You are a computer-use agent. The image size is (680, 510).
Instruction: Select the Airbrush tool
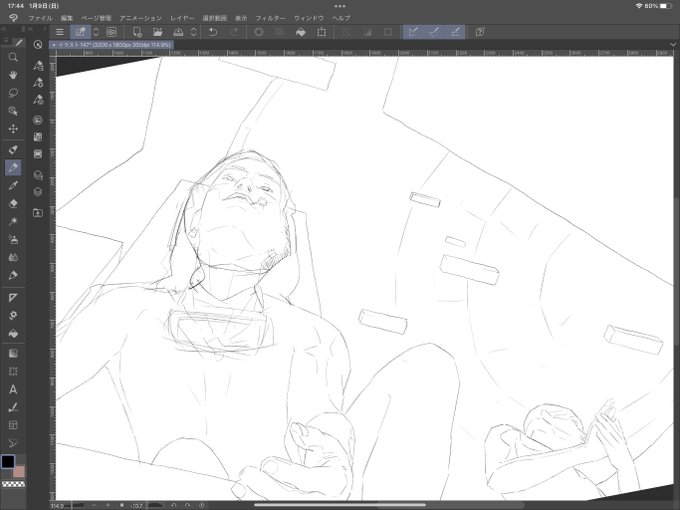[x=13, y=239]
